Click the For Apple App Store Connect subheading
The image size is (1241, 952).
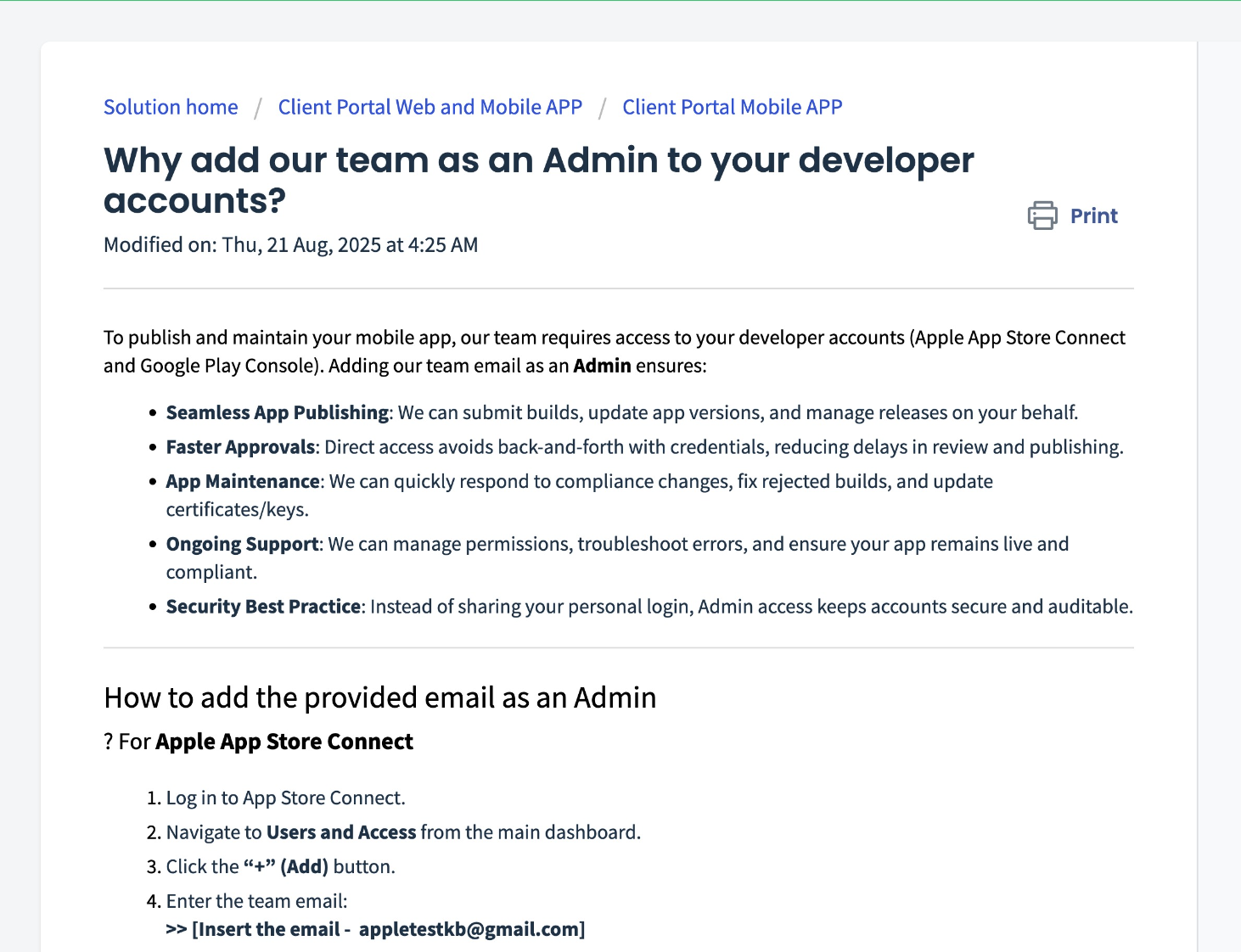258,742
